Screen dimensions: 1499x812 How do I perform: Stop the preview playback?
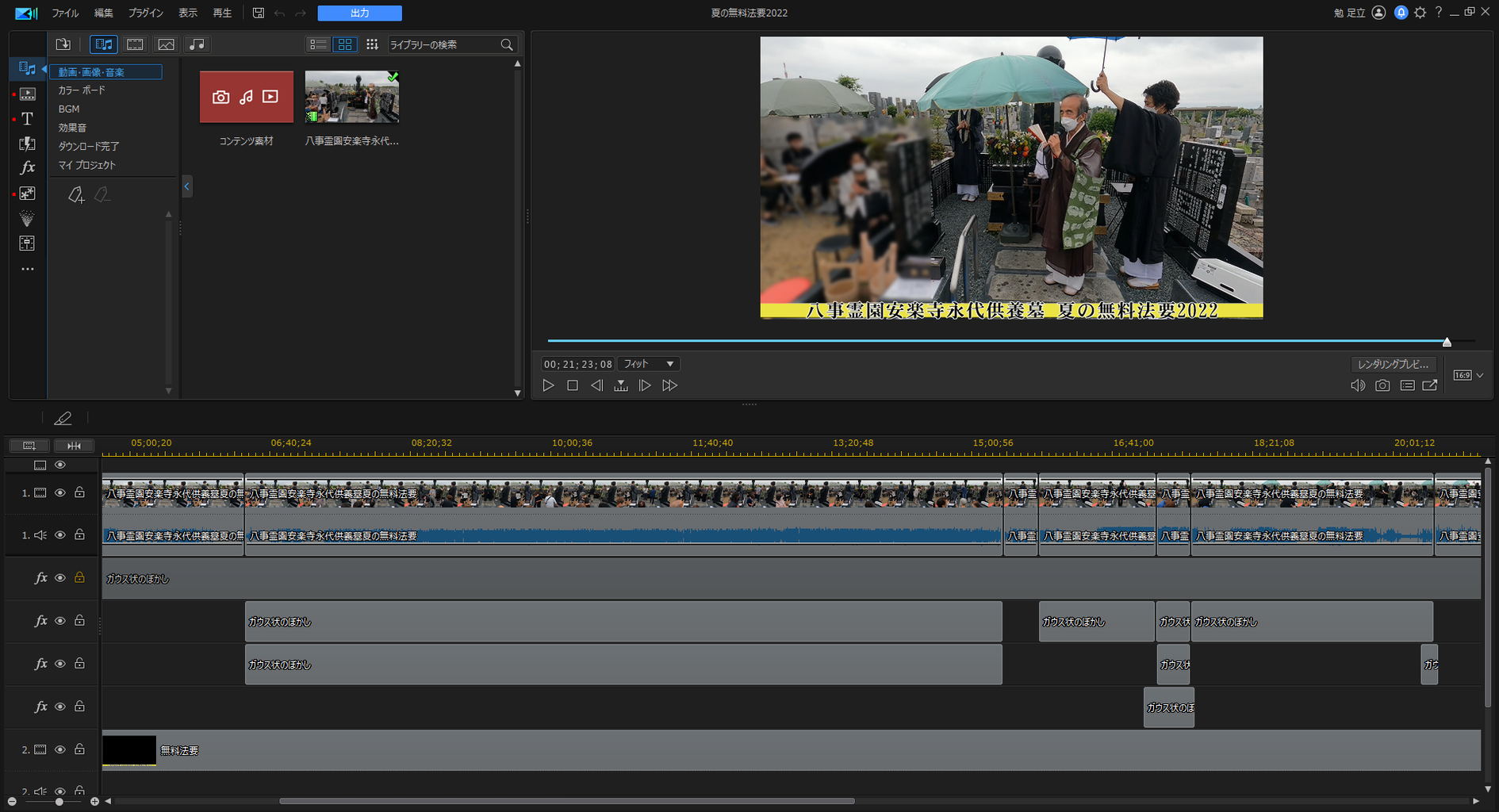(x=573, y=385)
